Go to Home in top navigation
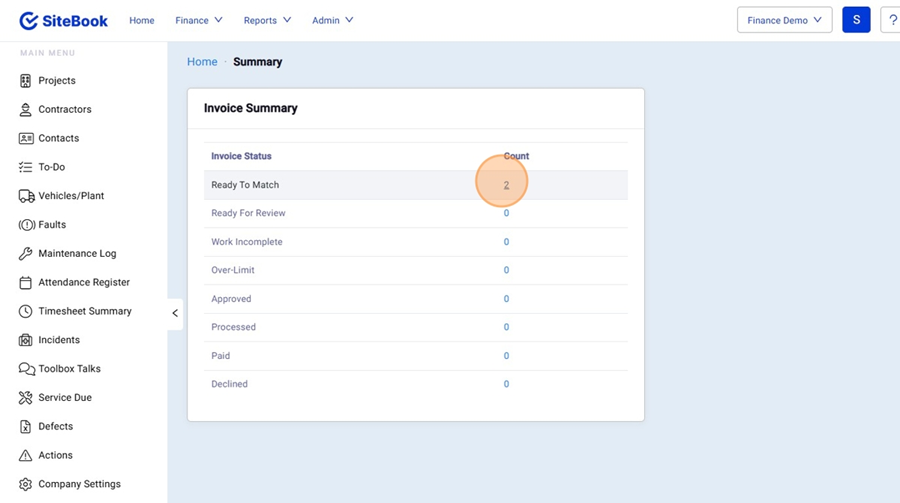Image resolution: width=900 pixels, height=503 pixels. coord(142,20)
